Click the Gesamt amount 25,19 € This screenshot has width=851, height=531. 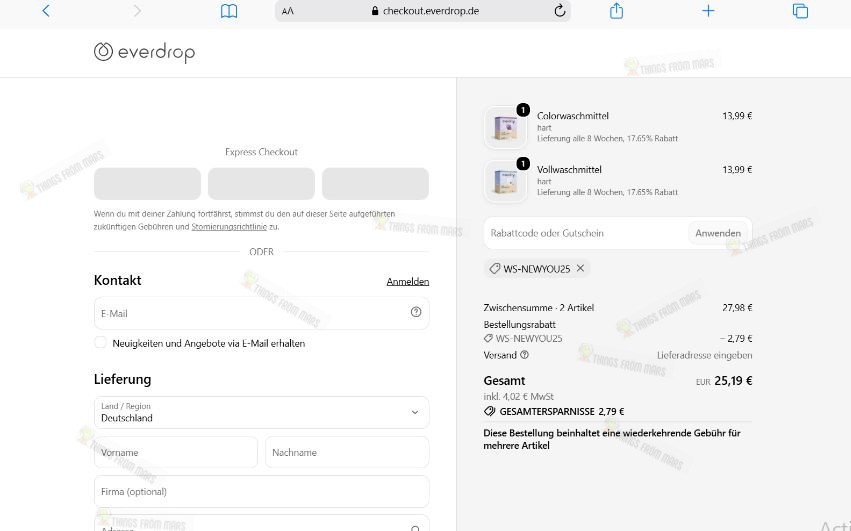point(733,381)
